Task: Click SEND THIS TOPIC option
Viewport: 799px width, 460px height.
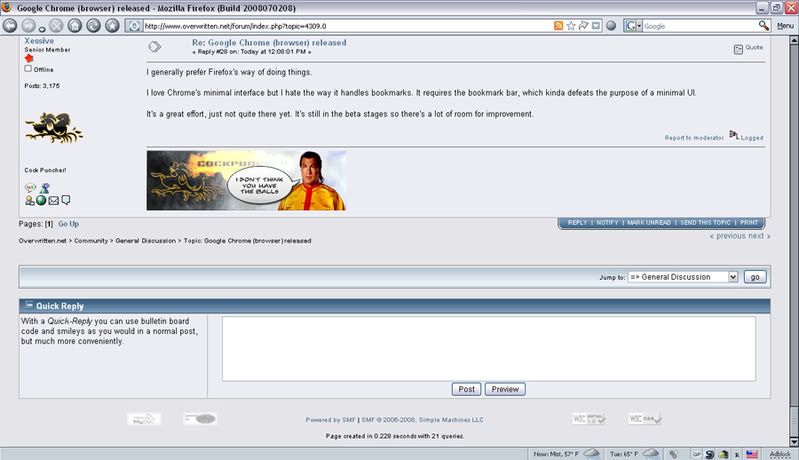Action: coord(706,223)
